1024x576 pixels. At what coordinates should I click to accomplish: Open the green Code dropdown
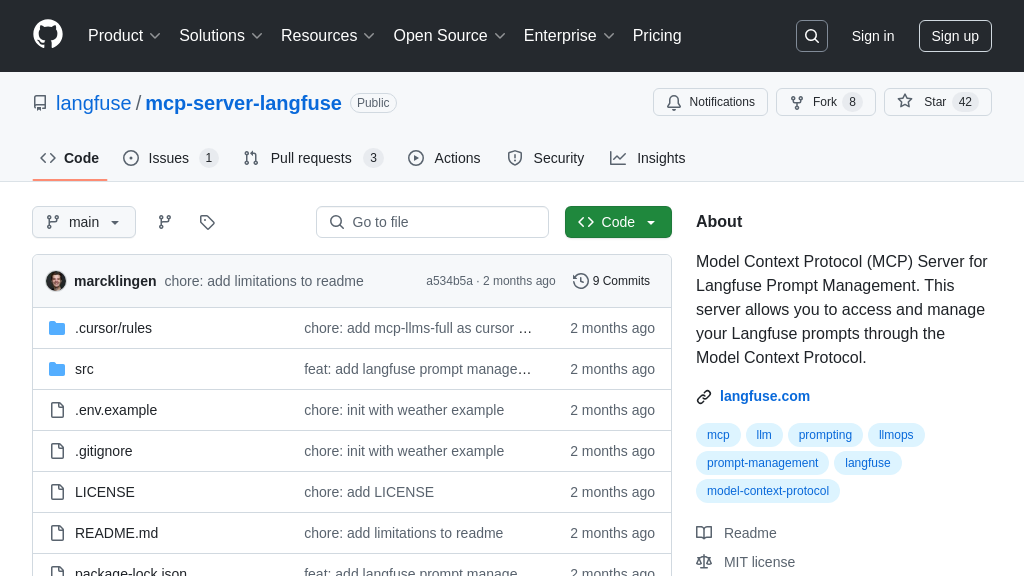coord(618,222)
